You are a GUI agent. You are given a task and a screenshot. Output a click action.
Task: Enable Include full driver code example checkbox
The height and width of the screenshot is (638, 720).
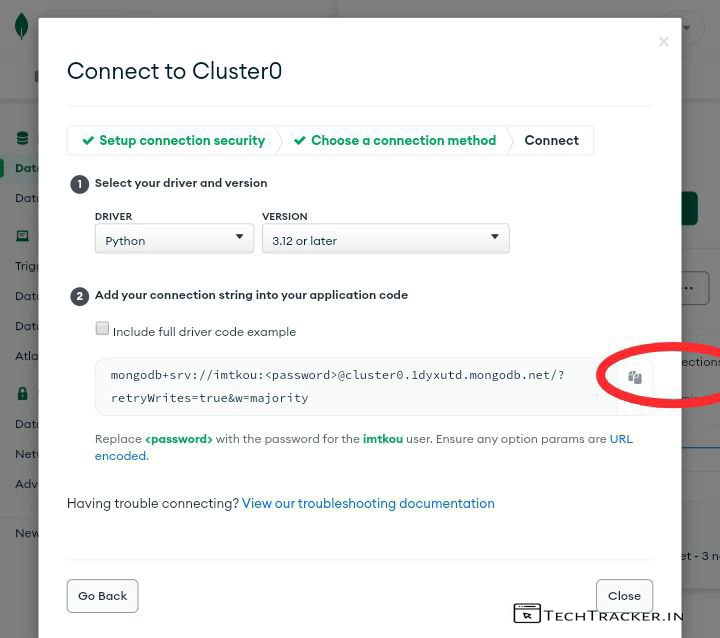click(x=102, y=329)
